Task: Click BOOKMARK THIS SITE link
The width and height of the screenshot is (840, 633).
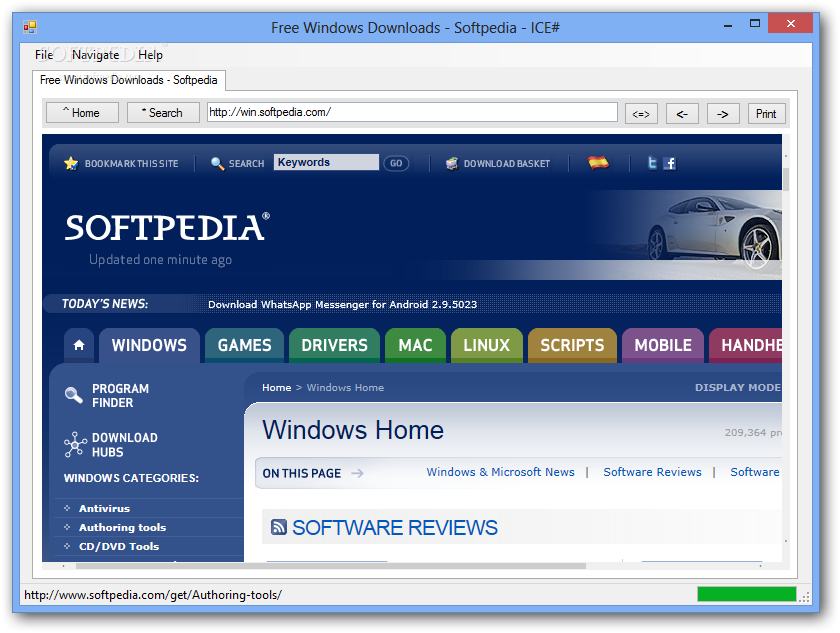Action: tap(131, 163)
